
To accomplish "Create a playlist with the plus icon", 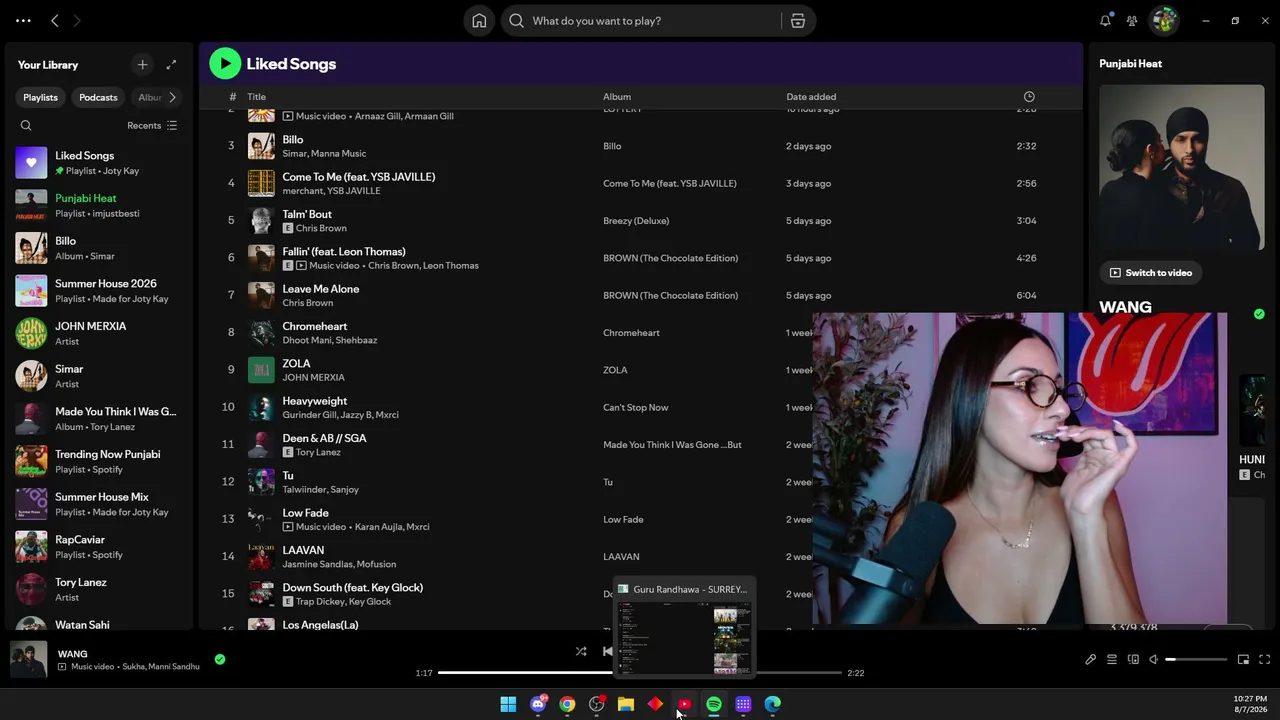I will tap(142, 65).
